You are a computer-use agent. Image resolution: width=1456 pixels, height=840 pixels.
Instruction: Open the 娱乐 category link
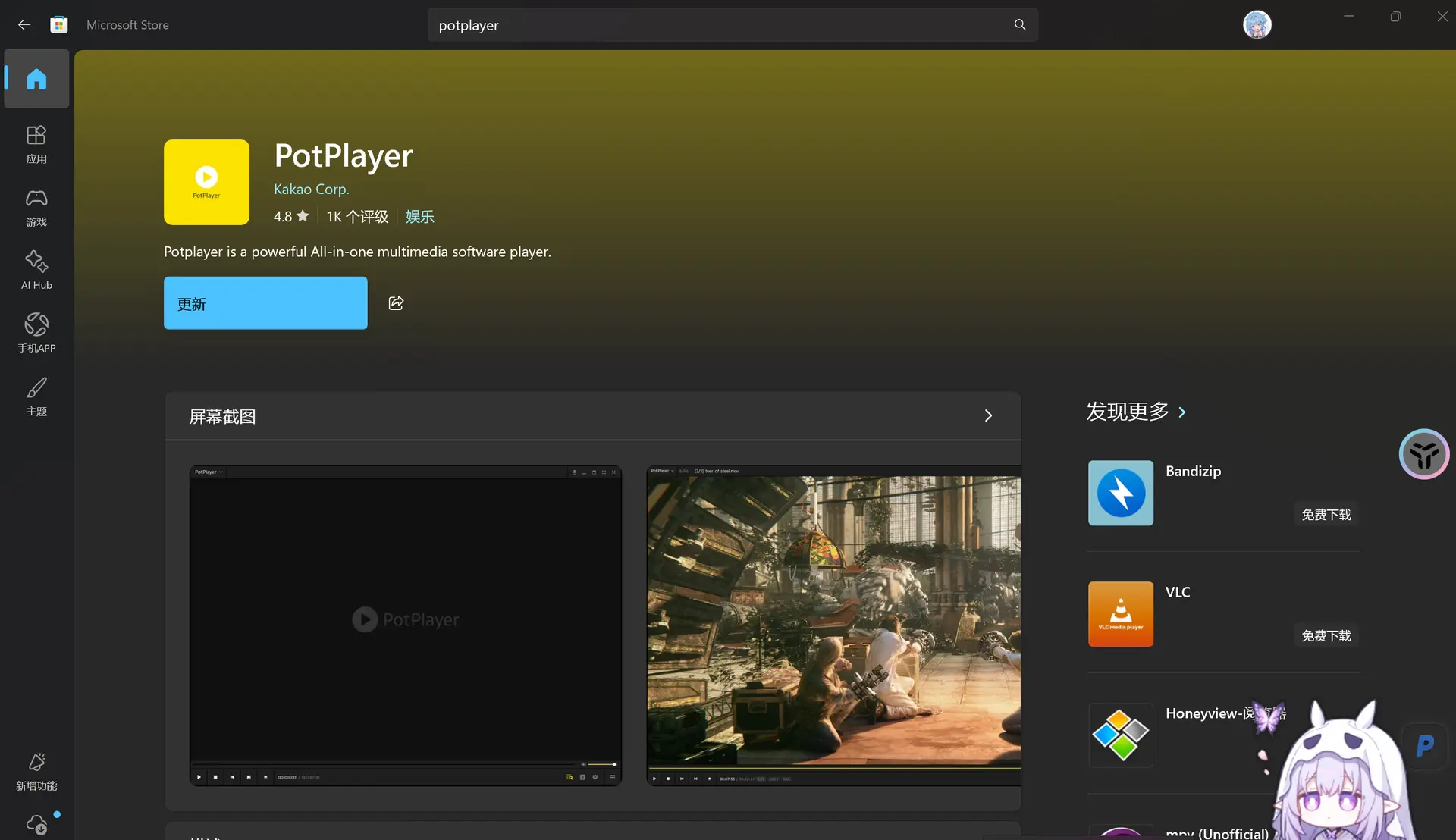tap(420, 217)
